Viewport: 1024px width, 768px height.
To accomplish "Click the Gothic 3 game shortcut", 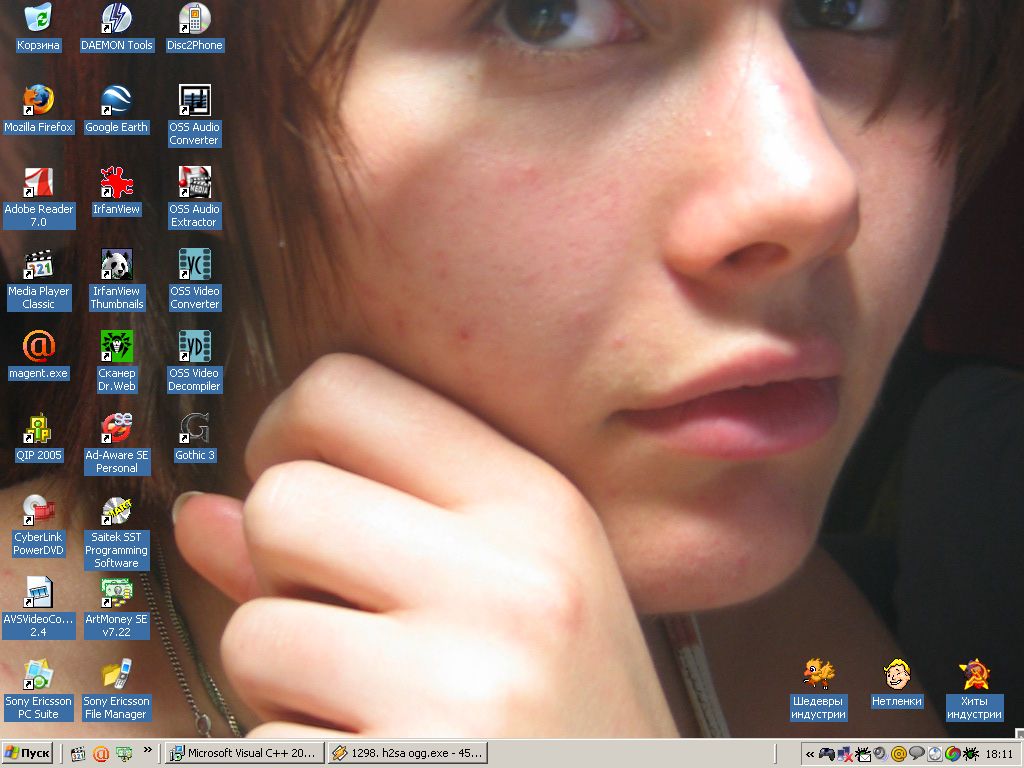I will [x=194, y=429].
